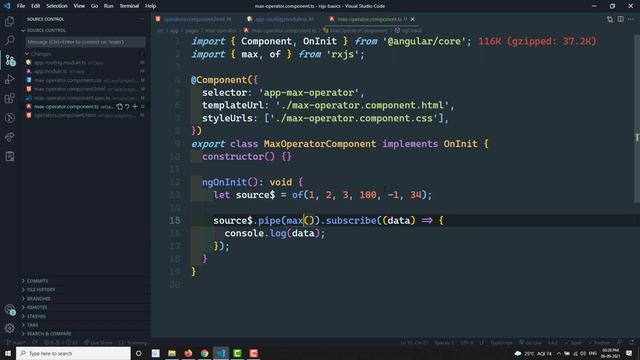Click the Spaces indentation status item
The height and width of the screenshot is (360, 640).
tap(444, 343)
